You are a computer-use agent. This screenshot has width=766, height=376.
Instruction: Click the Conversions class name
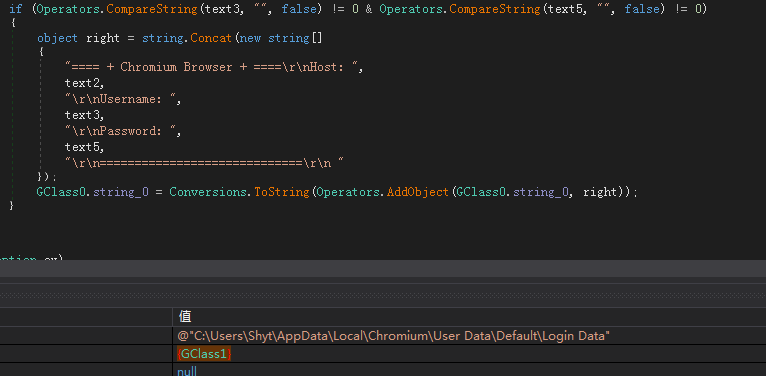[x=208, y=192]
